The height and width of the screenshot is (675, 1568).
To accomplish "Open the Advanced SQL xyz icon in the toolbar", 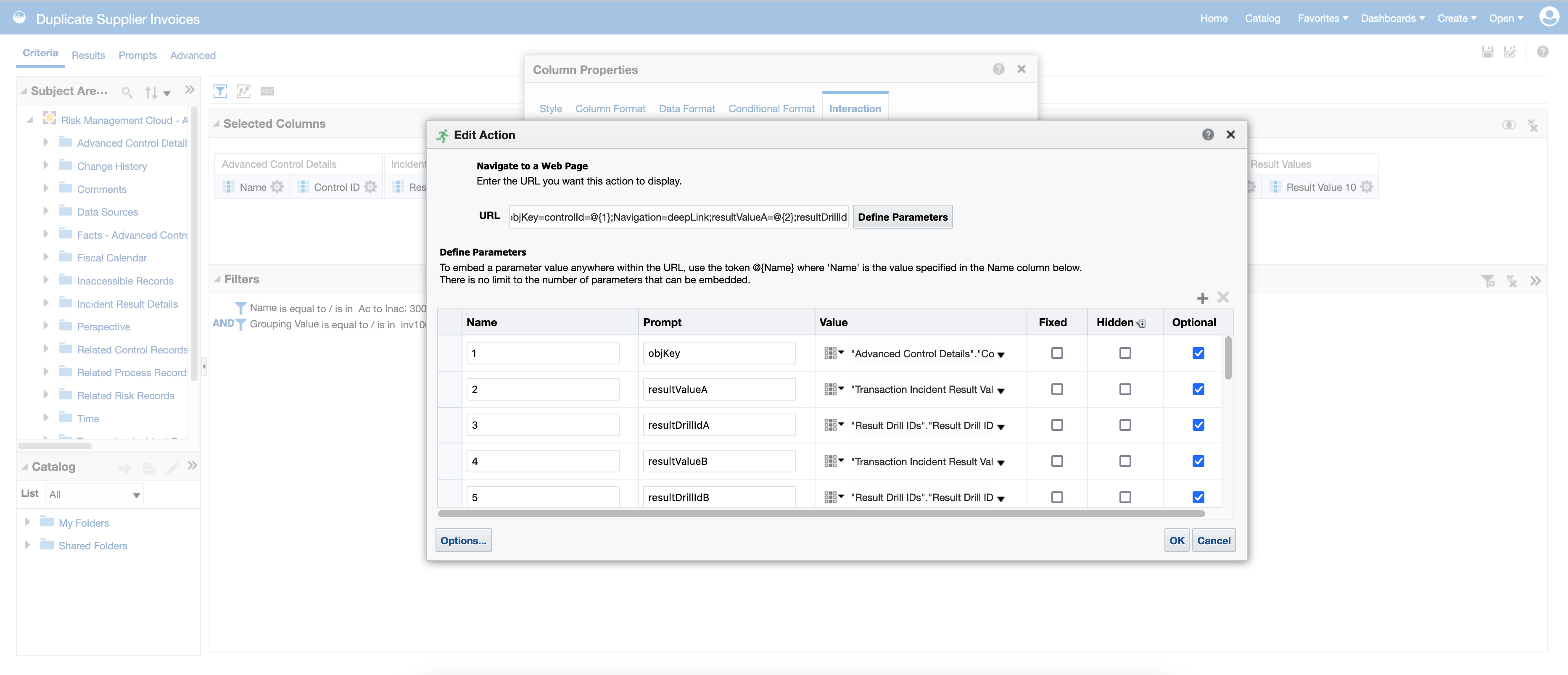I will coord(267,91).
